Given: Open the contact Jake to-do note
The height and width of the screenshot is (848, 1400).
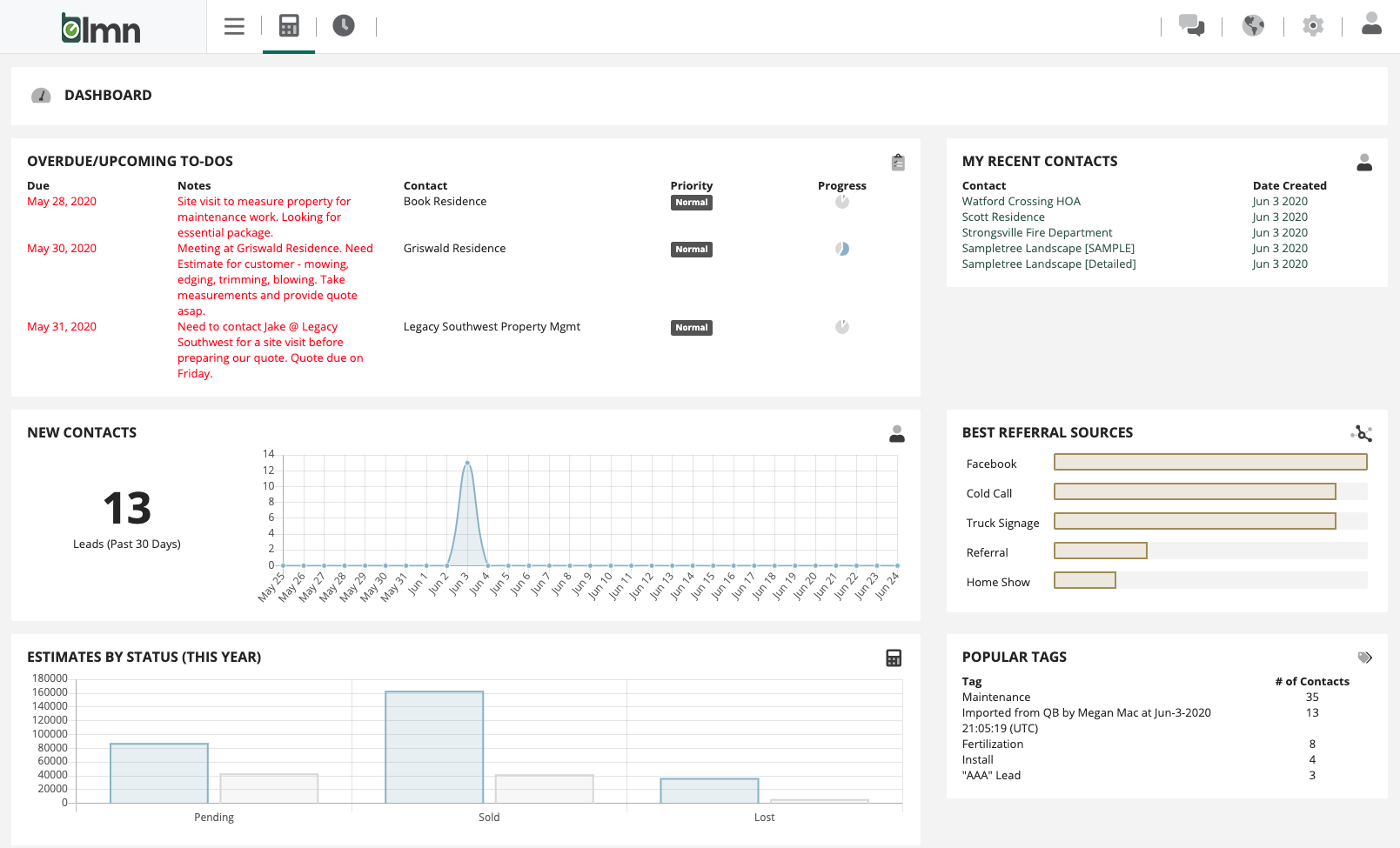Looking at the screenshot, I should point(271,351).
